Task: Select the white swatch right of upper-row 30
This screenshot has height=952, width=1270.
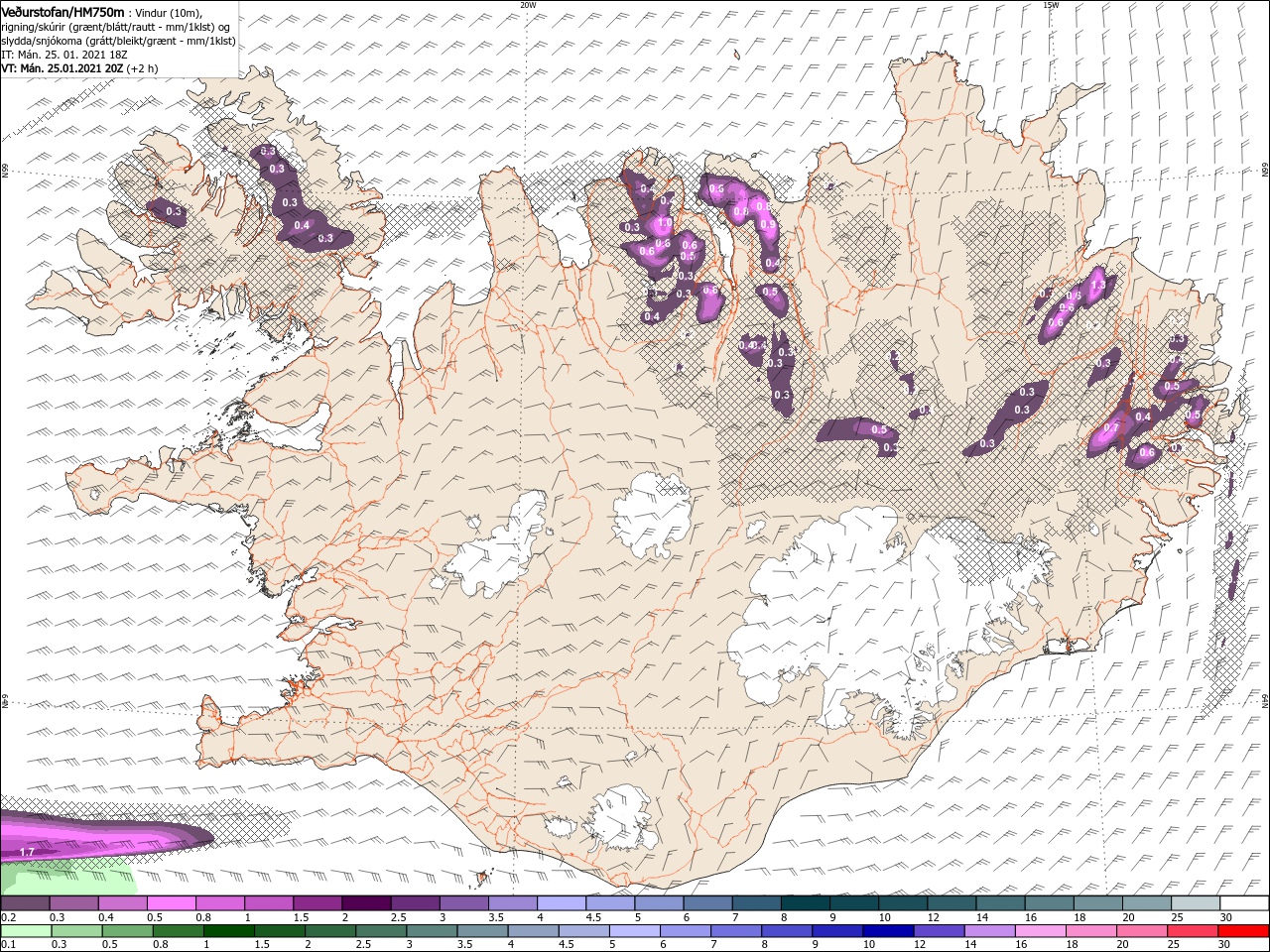Action: (x=1244, y=903)
